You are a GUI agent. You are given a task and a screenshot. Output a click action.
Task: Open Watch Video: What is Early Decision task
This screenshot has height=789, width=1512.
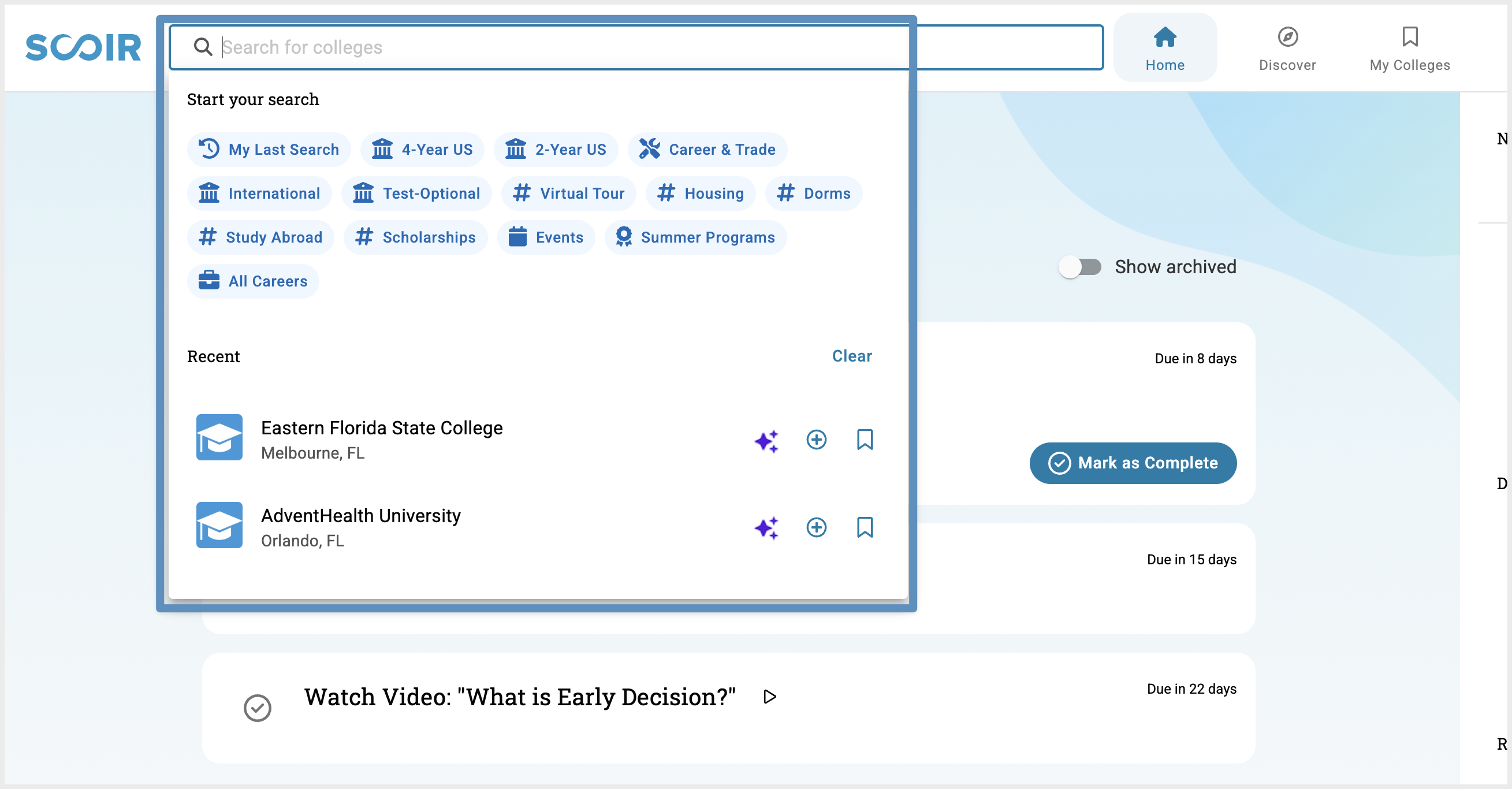519,697
